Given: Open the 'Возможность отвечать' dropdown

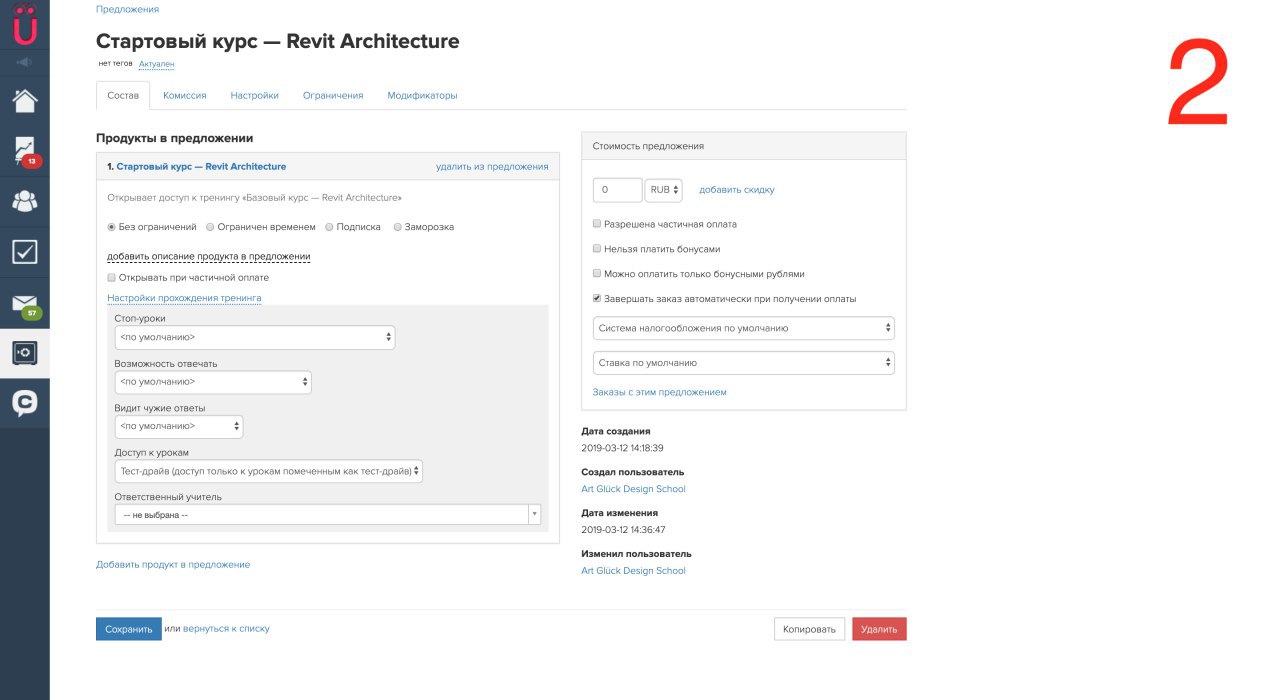Looking at the screenshot, I should (213, 382).
